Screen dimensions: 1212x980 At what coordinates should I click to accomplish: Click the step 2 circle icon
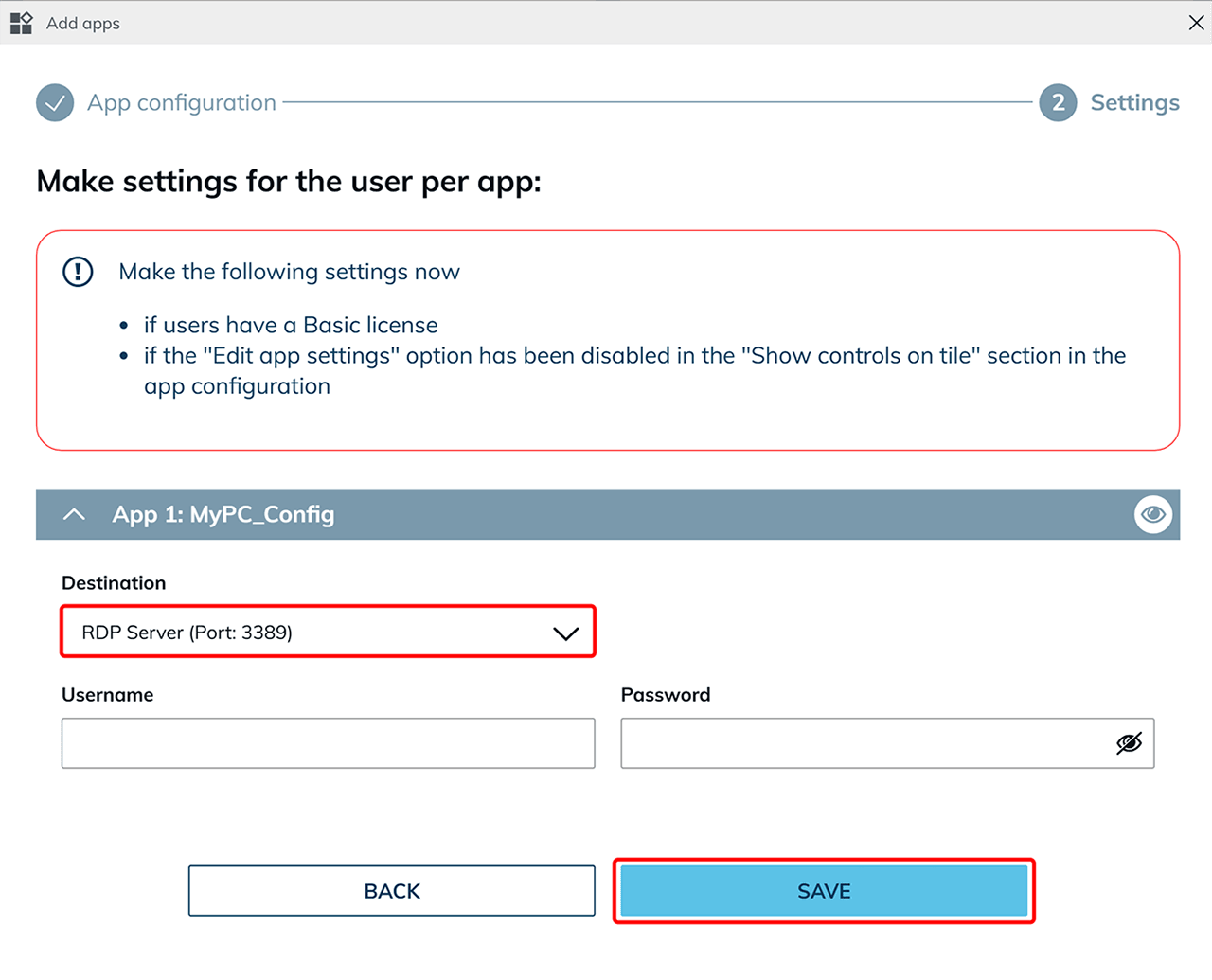click(1058, 103)
